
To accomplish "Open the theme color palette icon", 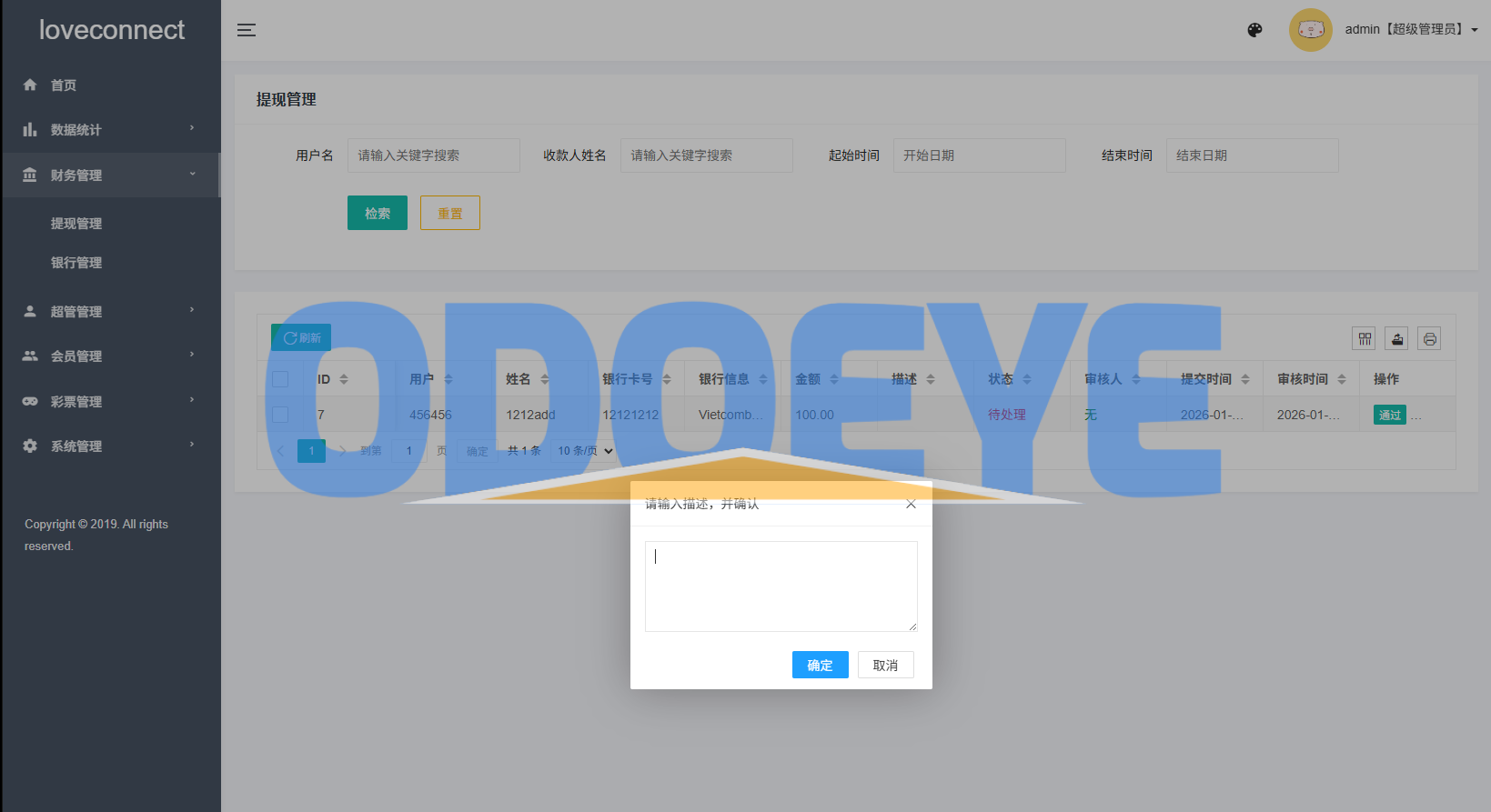I will point(1254,30).
